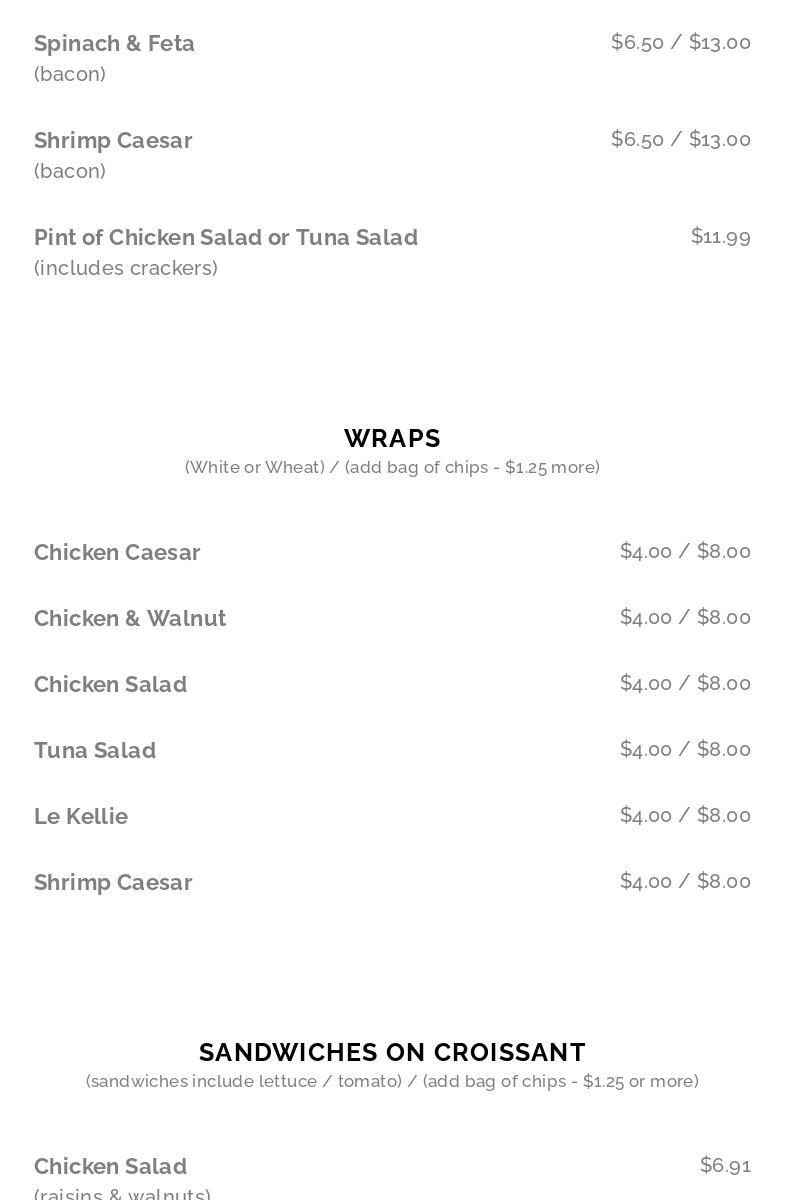Select the Chicken & Walnut wrap

click(130, 618)
